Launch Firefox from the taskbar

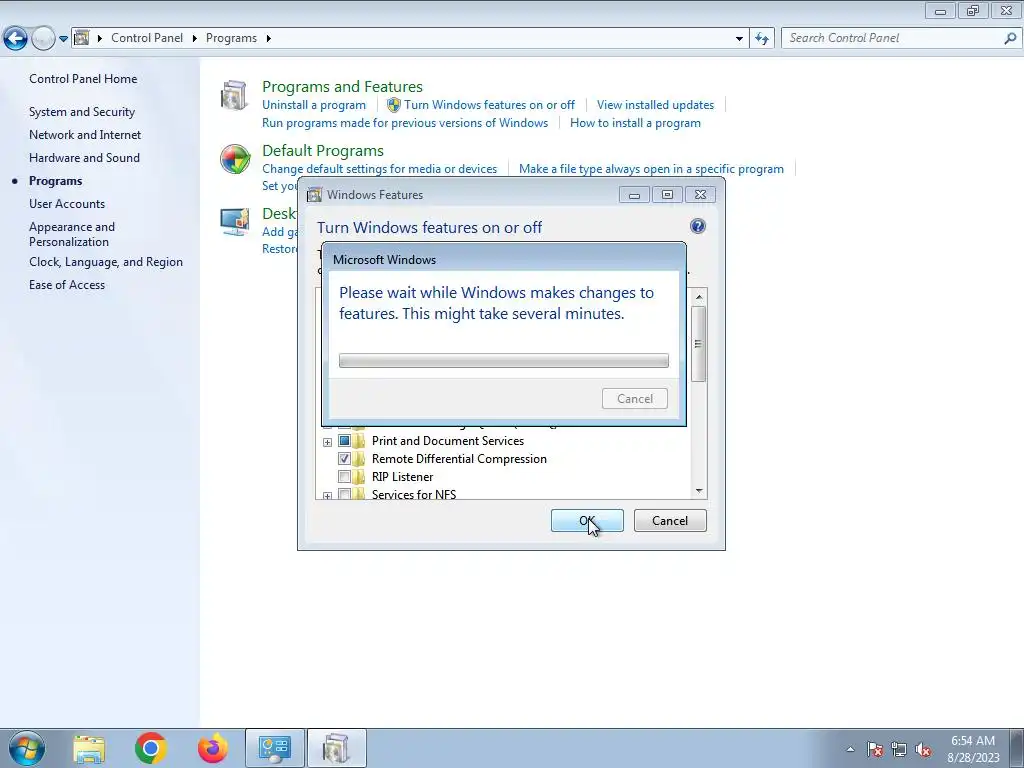(x=213, y=748)
